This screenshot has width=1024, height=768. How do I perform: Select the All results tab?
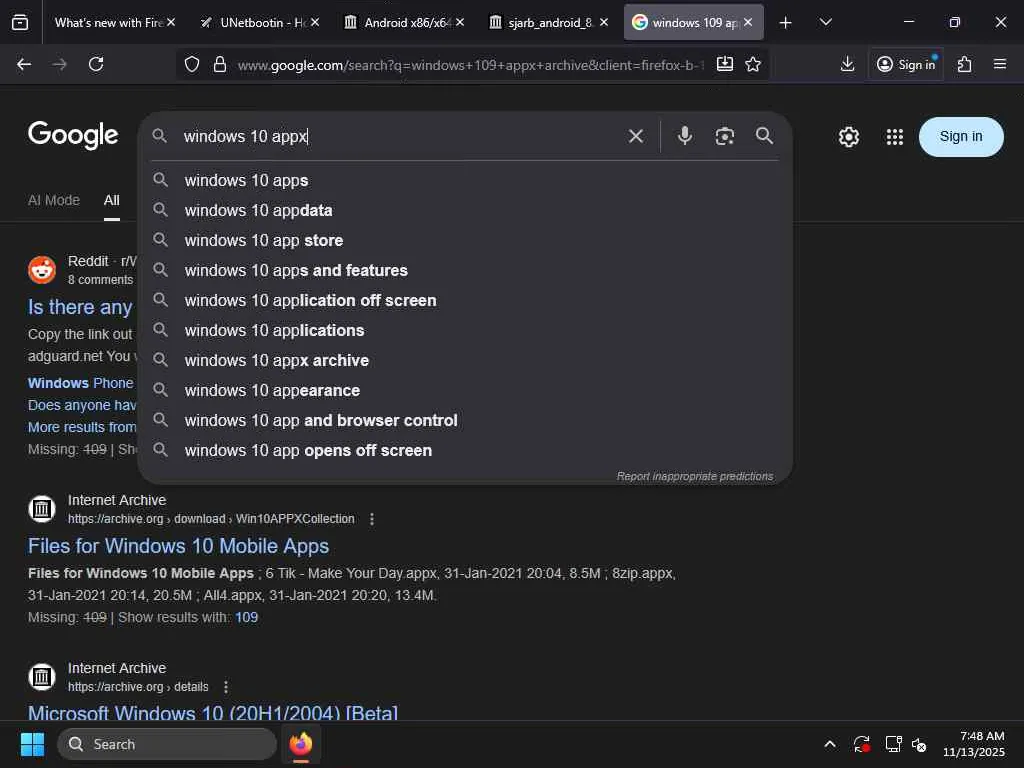pyautogui.click(x=112, y=200)
